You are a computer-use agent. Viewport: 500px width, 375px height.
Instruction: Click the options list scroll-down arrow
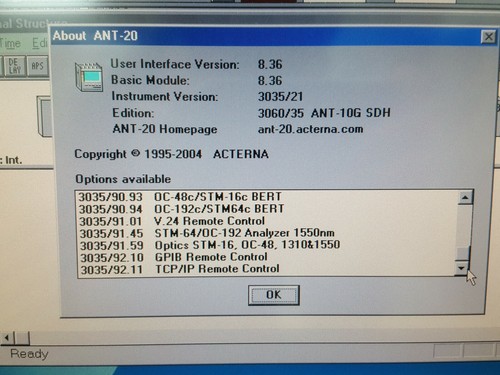pyautogui.click(x=462, y=268)
